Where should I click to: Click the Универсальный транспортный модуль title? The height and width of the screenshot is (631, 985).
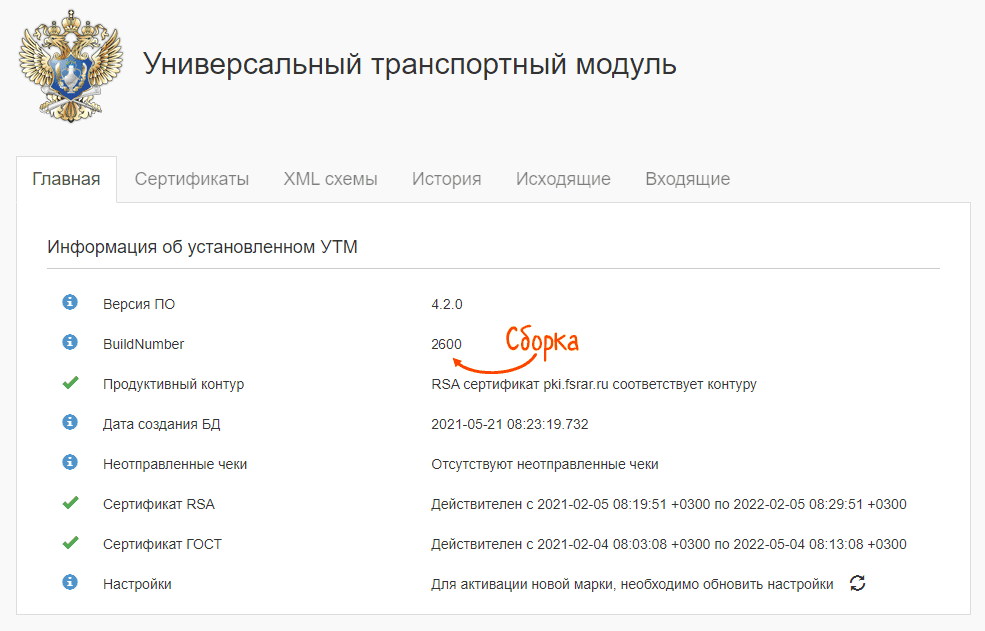pos(409,64)
